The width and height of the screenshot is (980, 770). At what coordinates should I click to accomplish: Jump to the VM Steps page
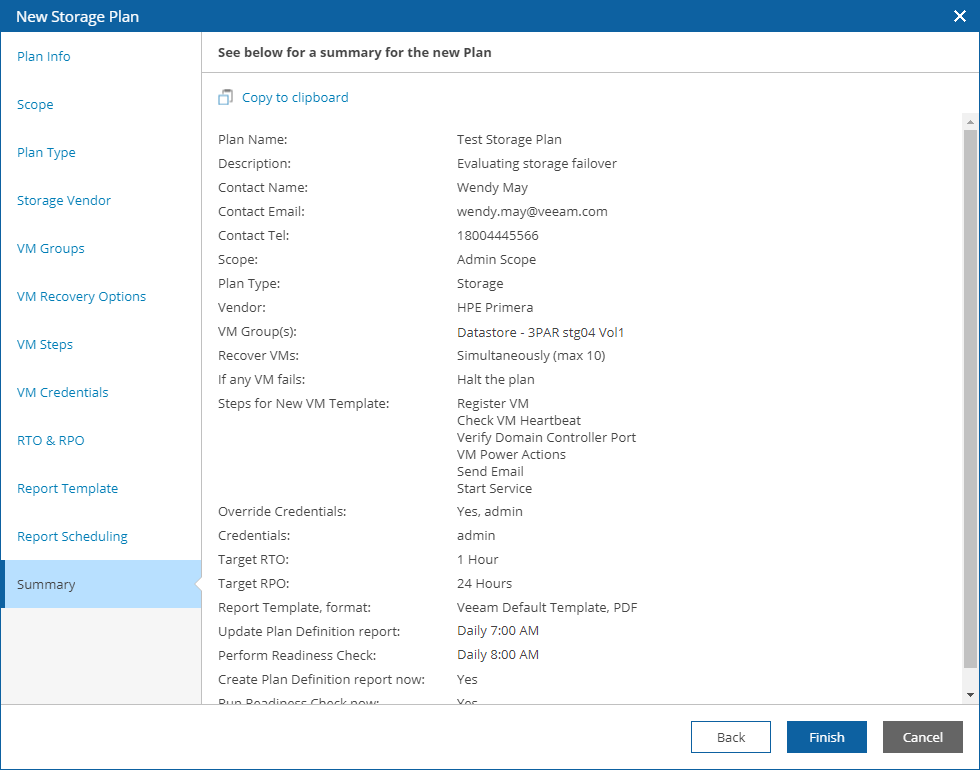tap(45, 345)
